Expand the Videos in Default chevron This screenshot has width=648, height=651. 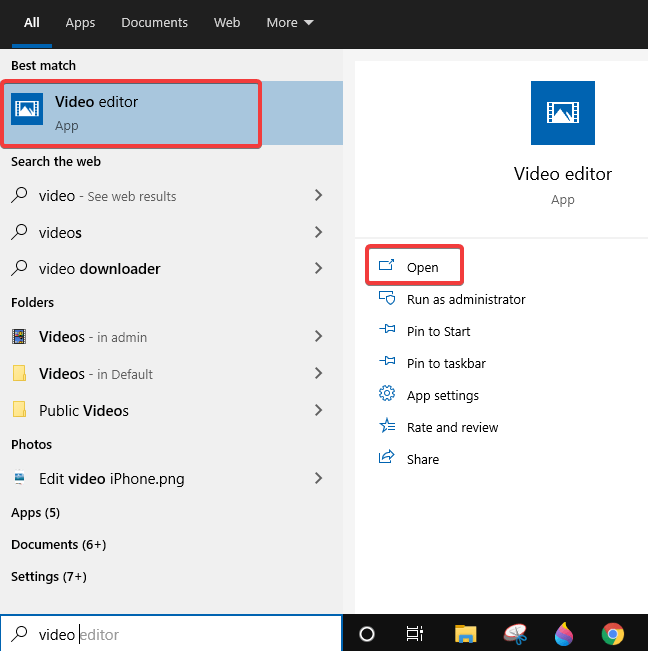point(318,373)
